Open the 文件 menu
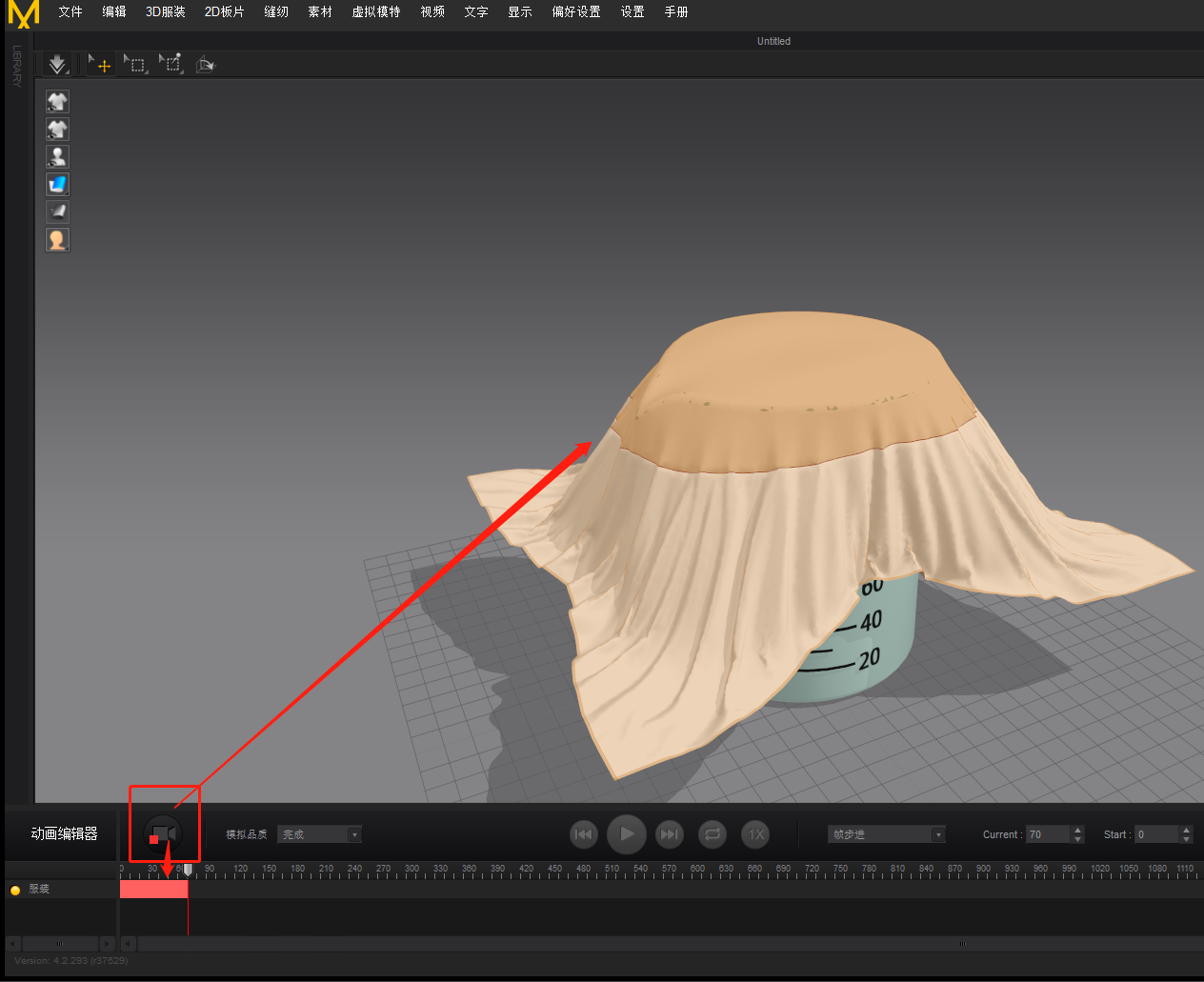Viewport: 1204px width, 982px height. 70,11
